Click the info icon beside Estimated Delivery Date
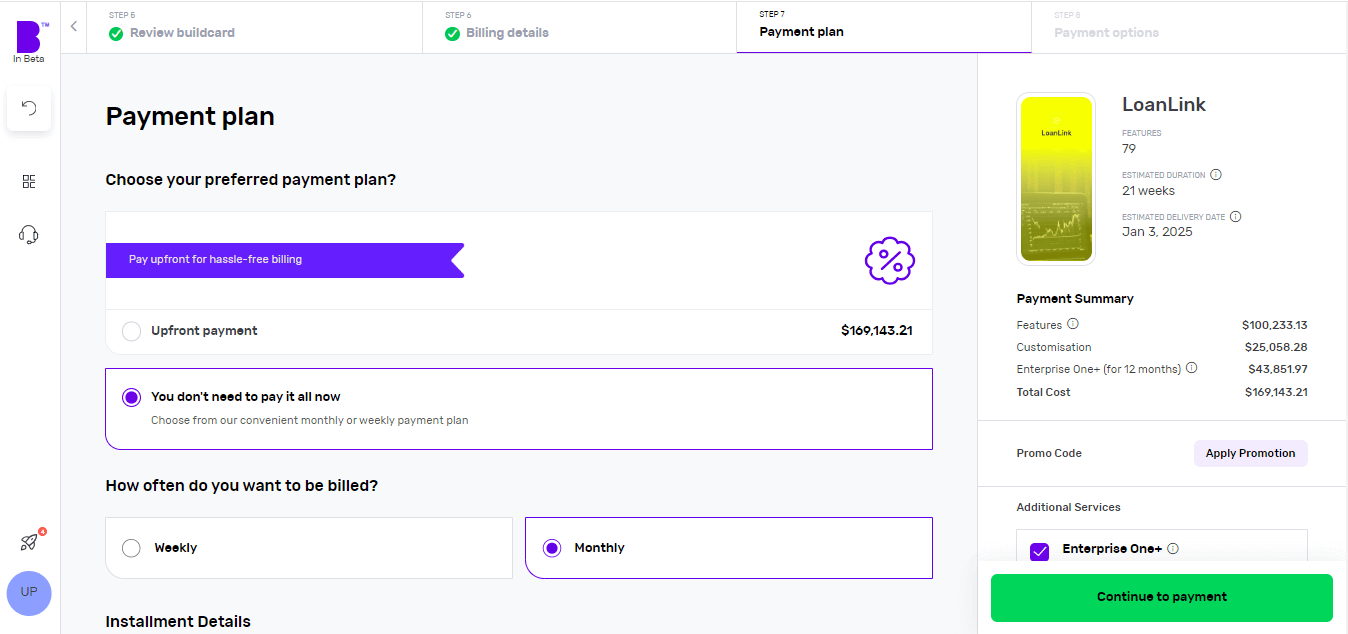The image size is (1348, 634). (1236, 217)
